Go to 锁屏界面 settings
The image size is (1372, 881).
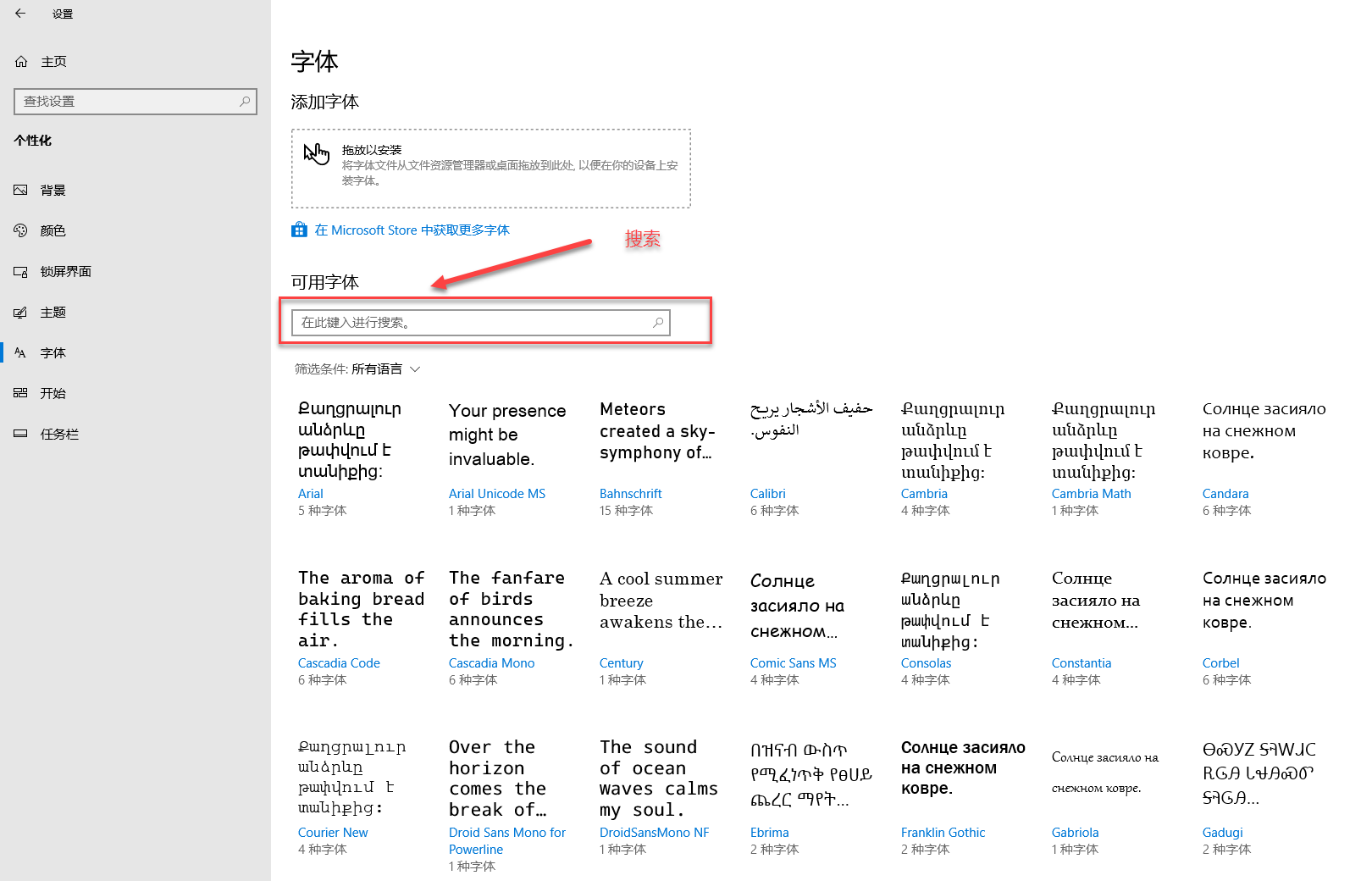[136, 271]
